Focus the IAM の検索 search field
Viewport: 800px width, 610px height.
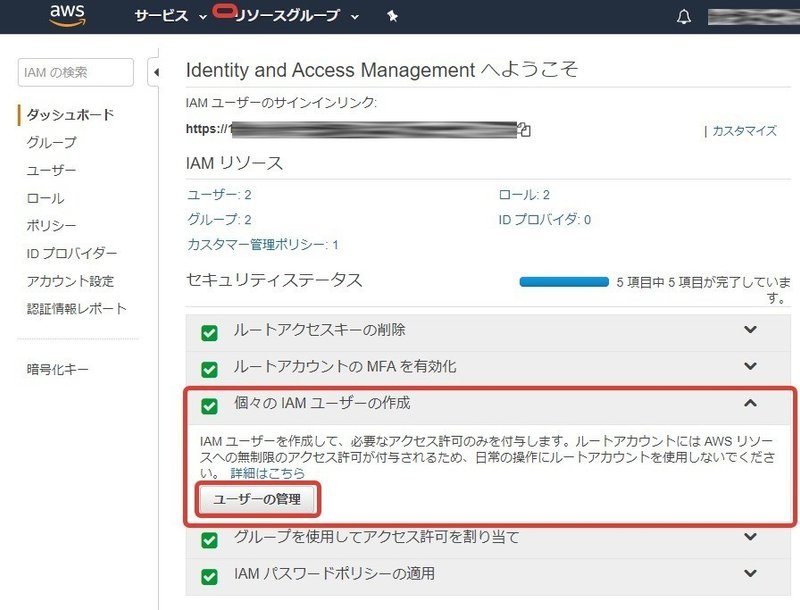coord(76,72)
